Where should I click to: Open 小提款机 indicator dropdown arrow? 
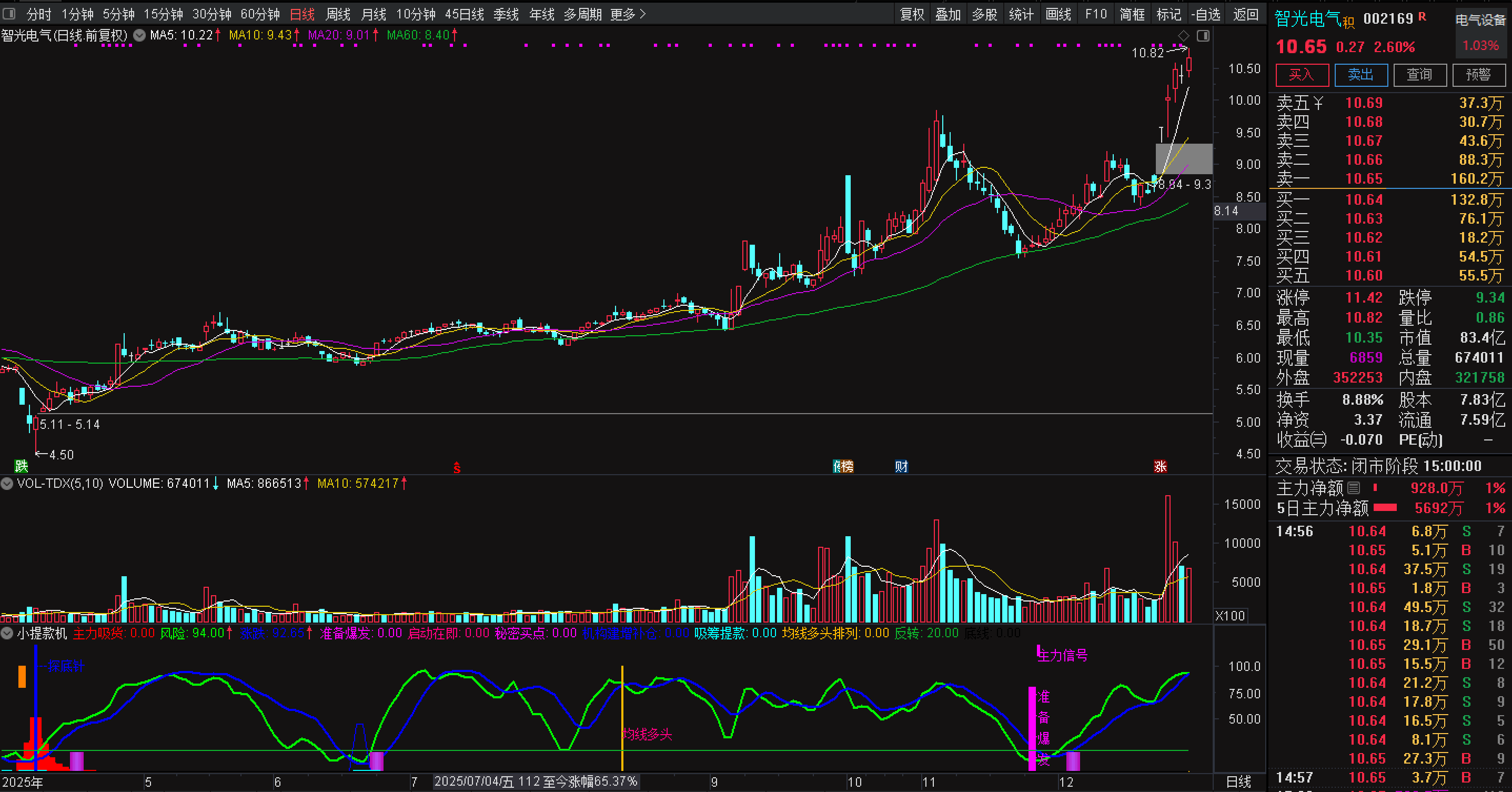click(x=7, y=634)
